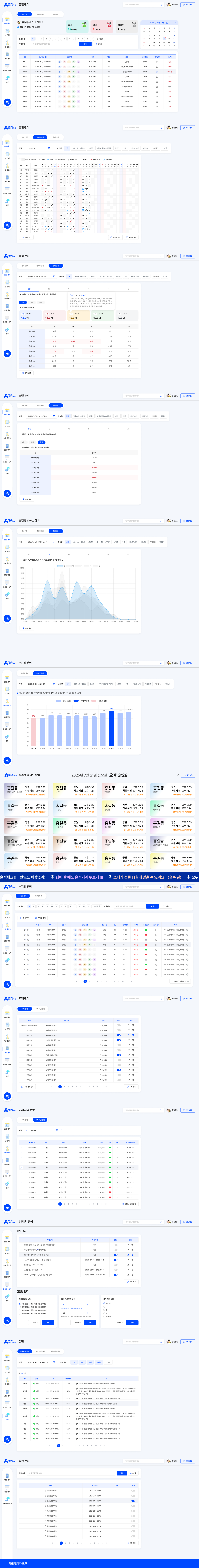The width and height of the screenshot is (199, 1568).
Task: Save the leftmost 전광판 관리 settings panel
Action: click(48, 1323)
